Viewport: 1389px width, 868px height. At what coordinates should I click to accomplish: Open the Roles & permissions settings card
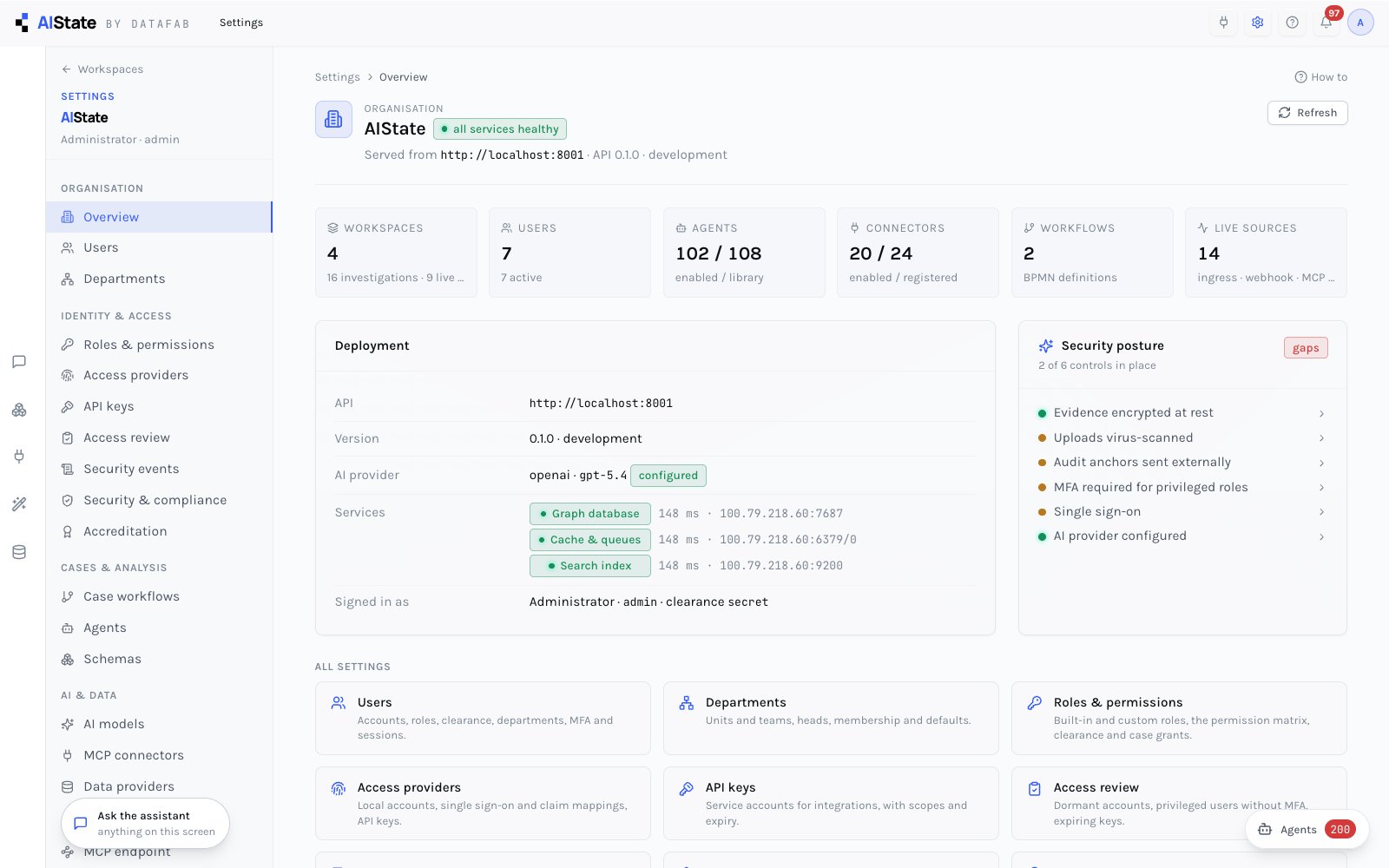coord(1179,718)
